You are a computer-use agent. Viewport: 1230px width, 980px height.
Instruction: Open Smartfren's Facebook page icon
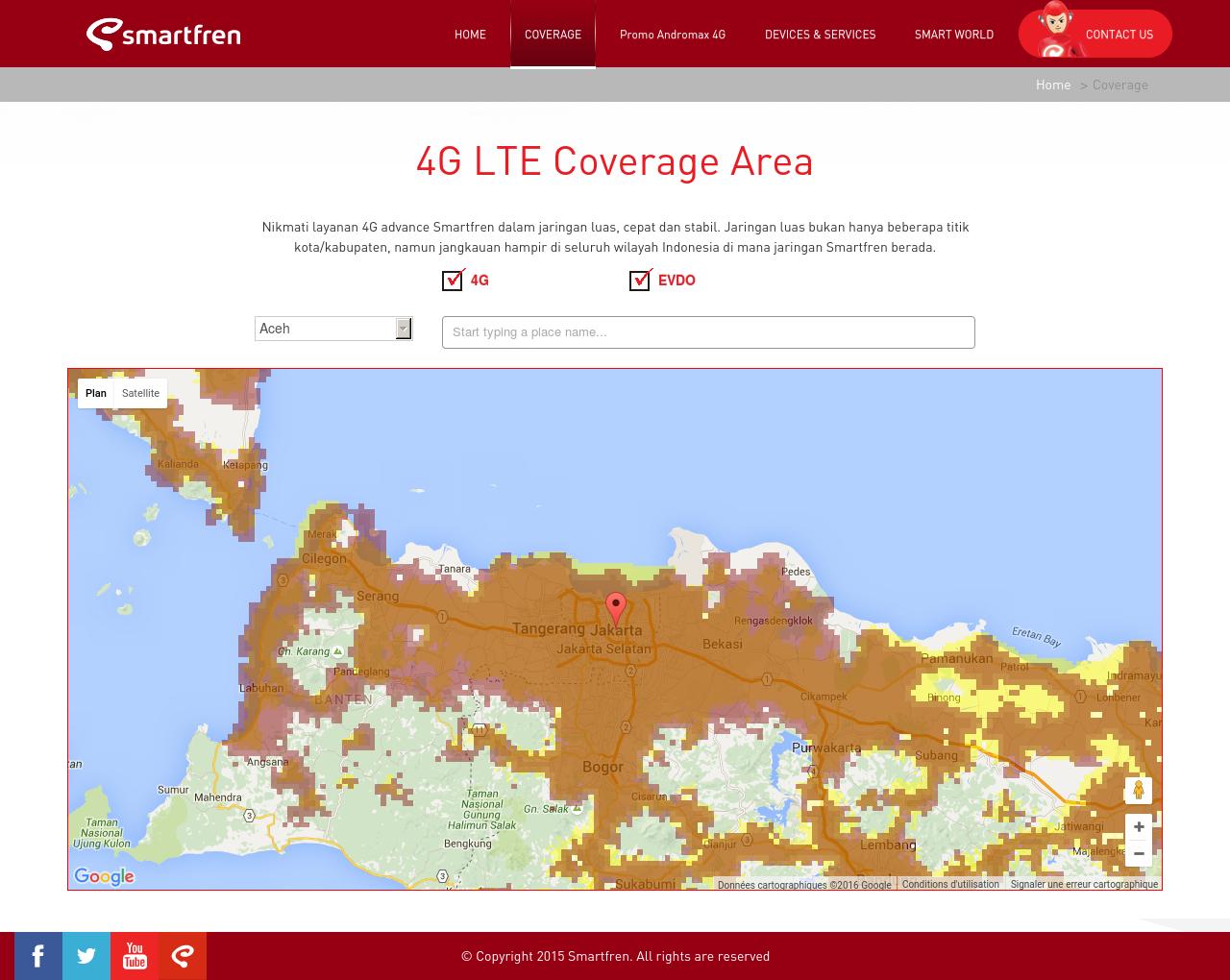point(37,956)
